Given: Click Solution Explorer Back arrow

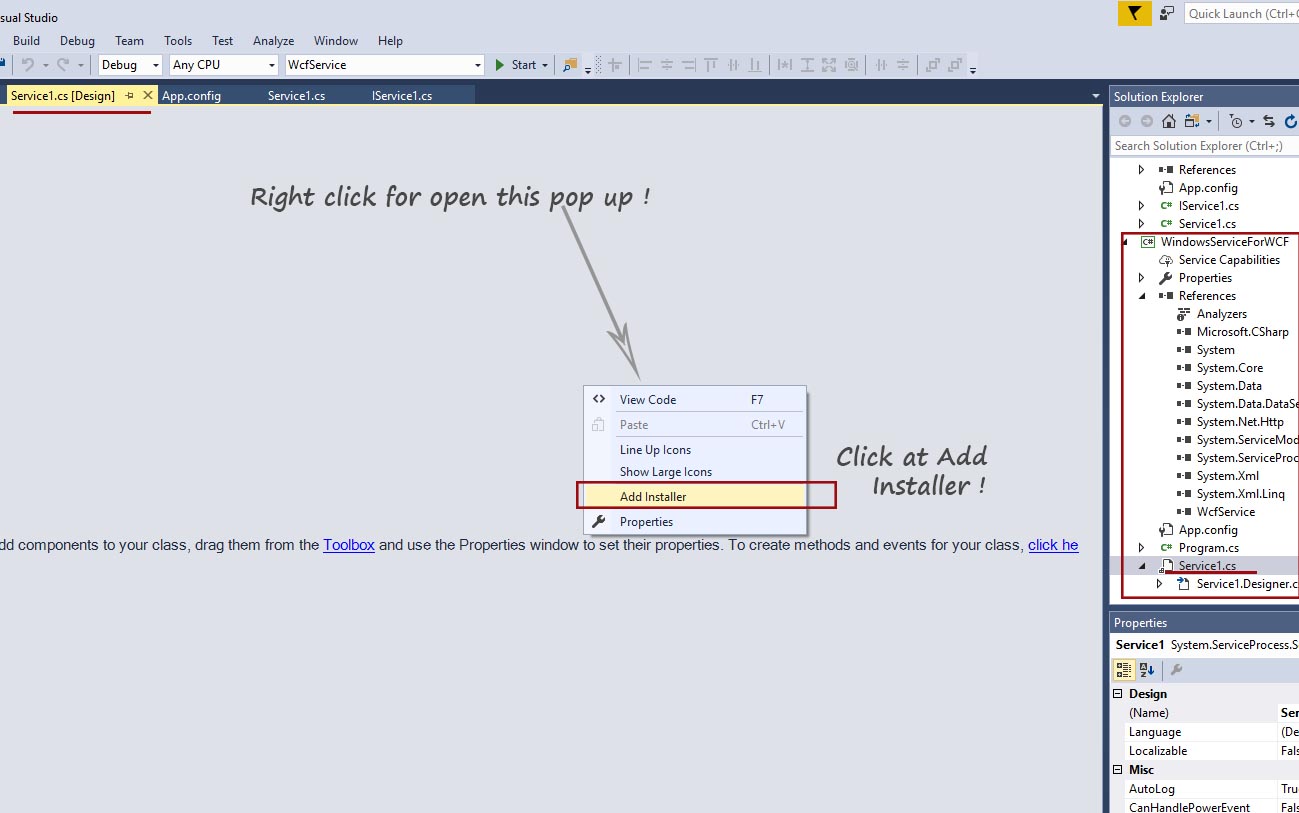Looking at the screenshot, I should coord(1125,121).
